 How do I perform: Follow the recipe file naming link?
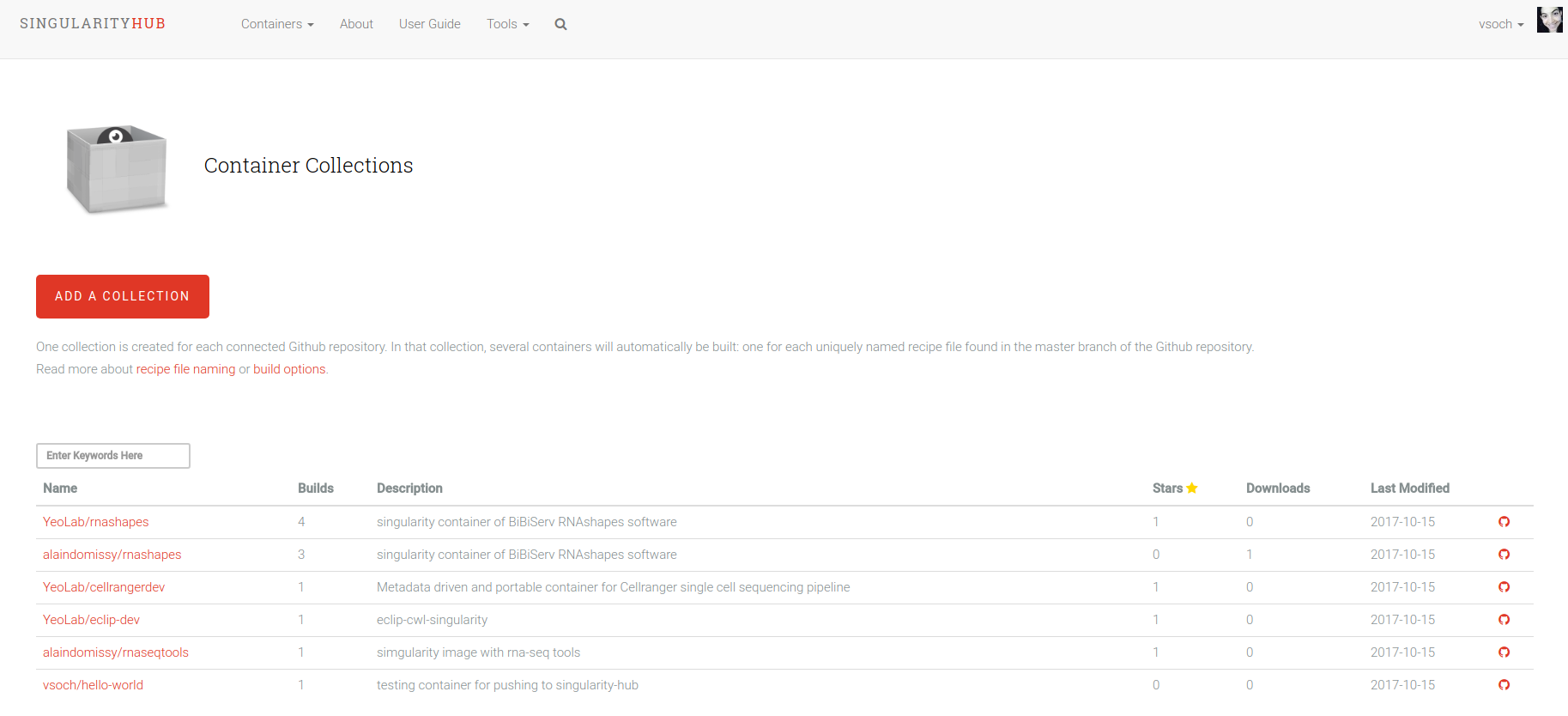(x=185, y=369)
